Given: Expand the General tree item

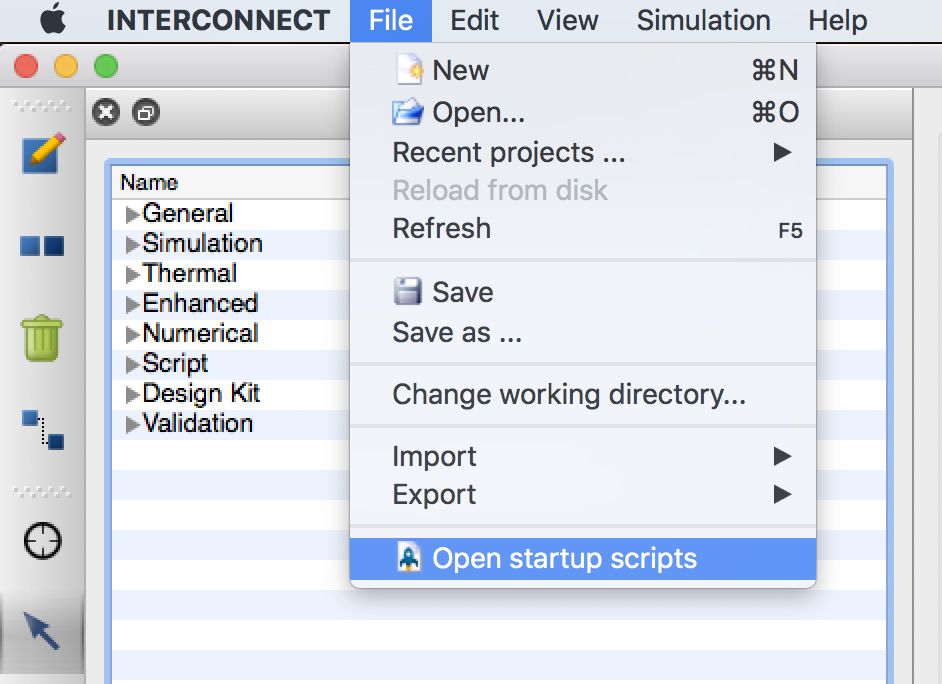Looking at the screenshot, I should pyautogui.click(x=132, y=214).
